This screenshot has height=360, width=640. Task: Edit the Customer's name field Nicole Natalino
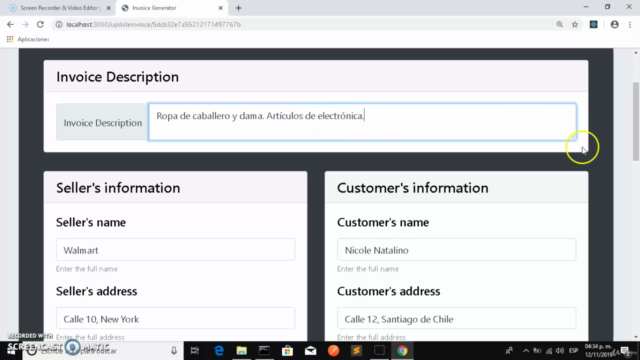pos(456,250)
